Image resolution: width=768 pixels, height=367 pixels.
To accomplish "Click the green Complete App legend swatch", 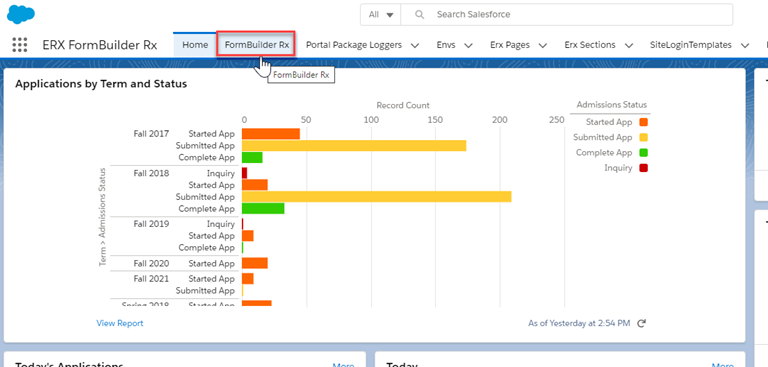I will click(644, 153).
